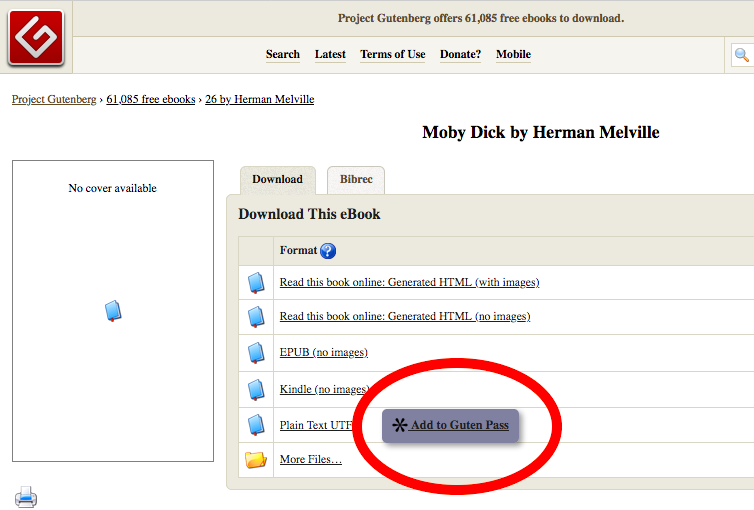Go to Project Gutenberg breadcrumb link
754x510 pixels.
coord(54,100)
